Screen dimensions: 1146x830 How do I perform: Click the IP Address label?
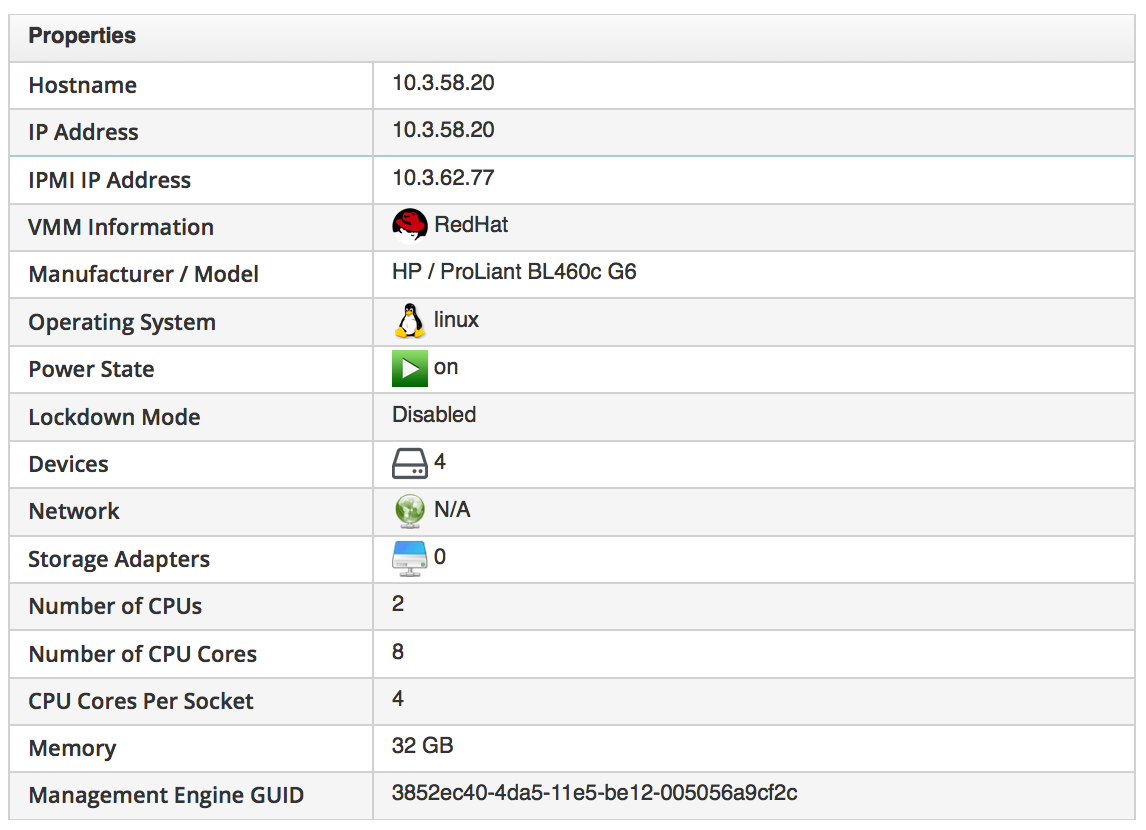(x=83, y=132)
